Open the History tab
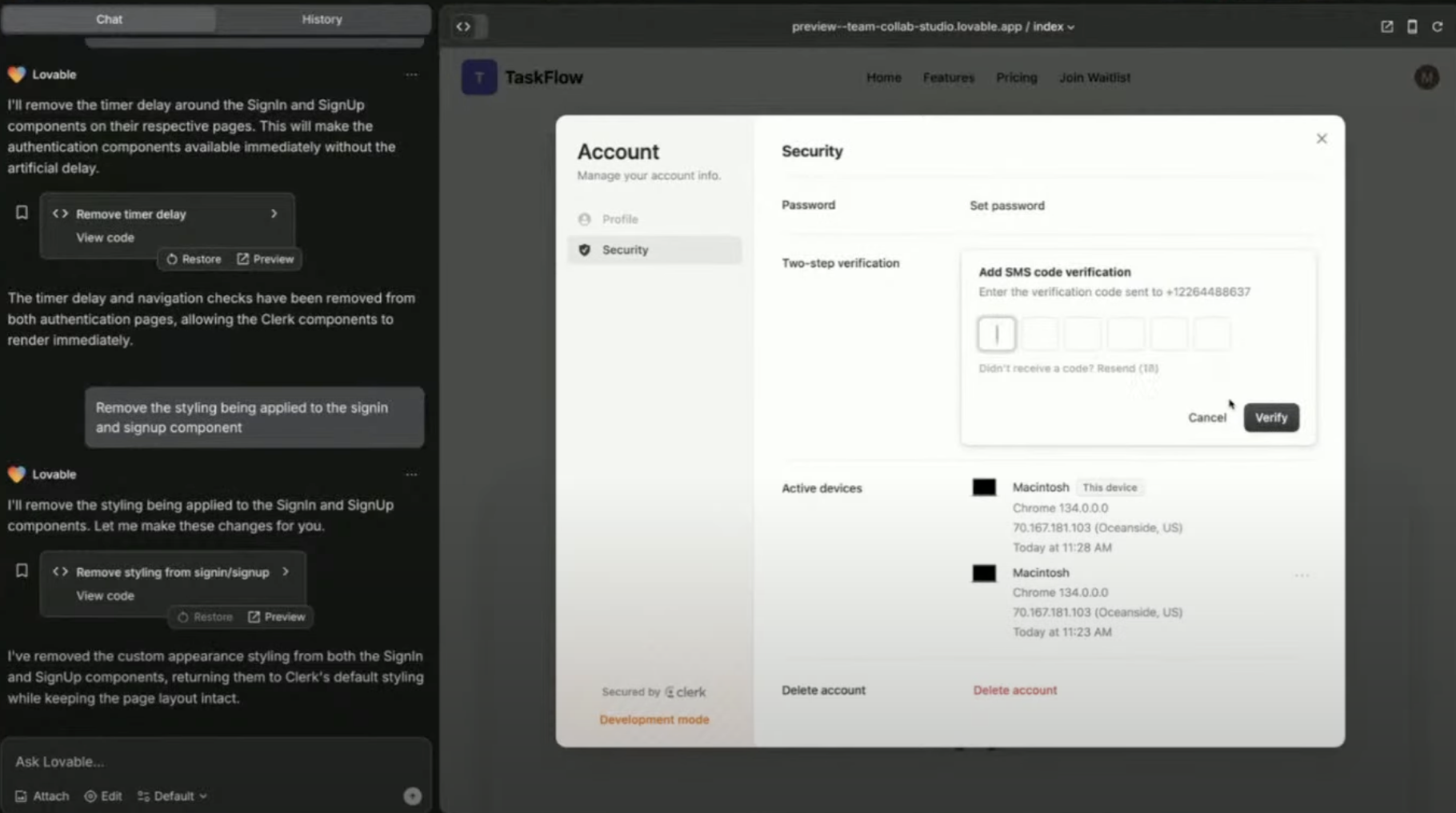1456x813 pixels. click(x=322, y=19)
